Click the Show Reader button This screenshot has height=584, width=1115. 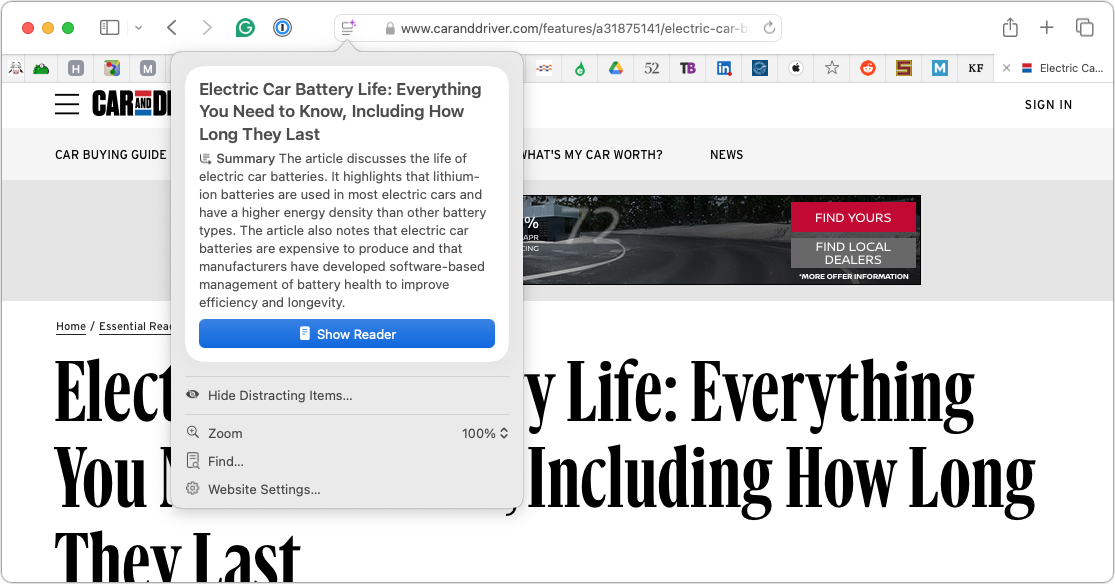346,334
